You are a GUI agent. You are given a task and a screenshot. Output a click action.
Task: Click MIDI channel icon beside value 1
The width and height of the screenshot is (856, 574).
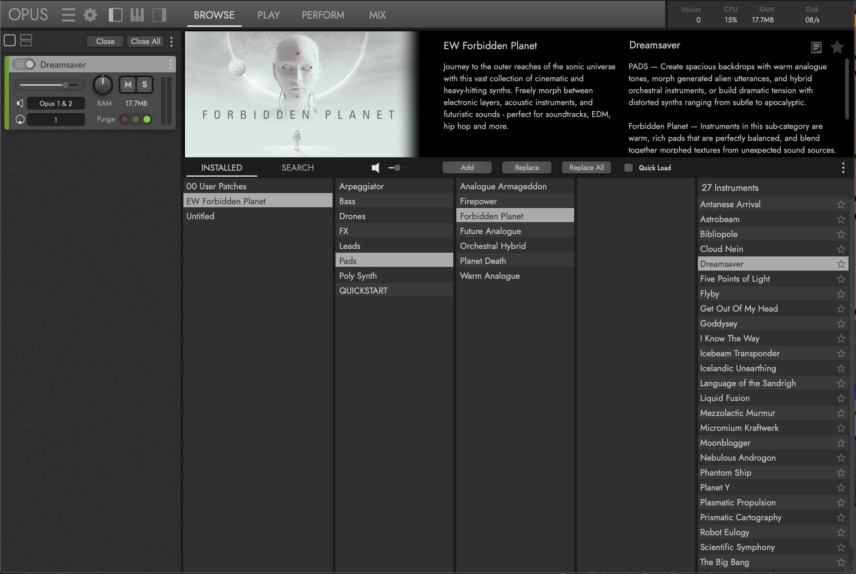click(20, 120)
